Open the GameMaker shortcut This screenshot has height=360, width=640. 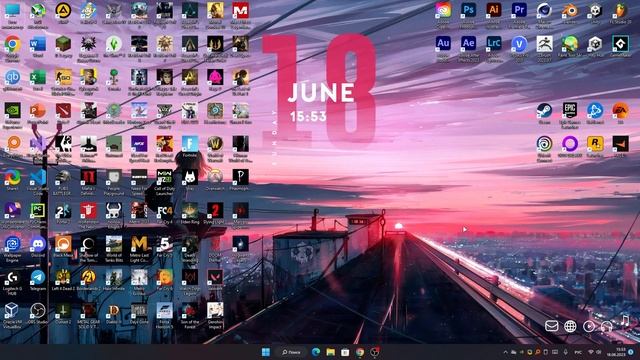click(620, 44)
